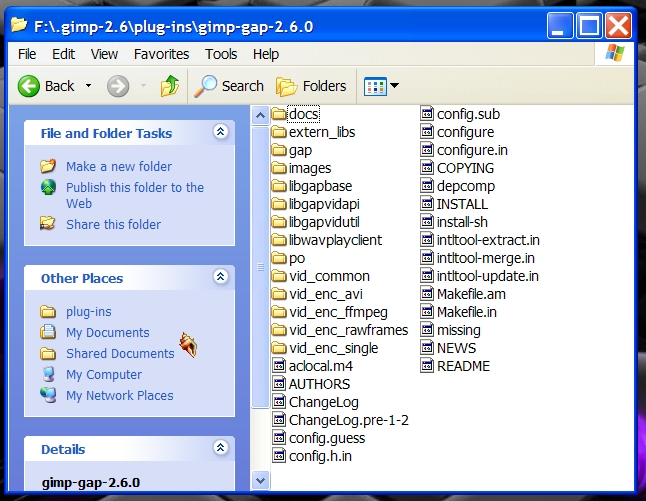Select the Makefile.am file name

471,294
